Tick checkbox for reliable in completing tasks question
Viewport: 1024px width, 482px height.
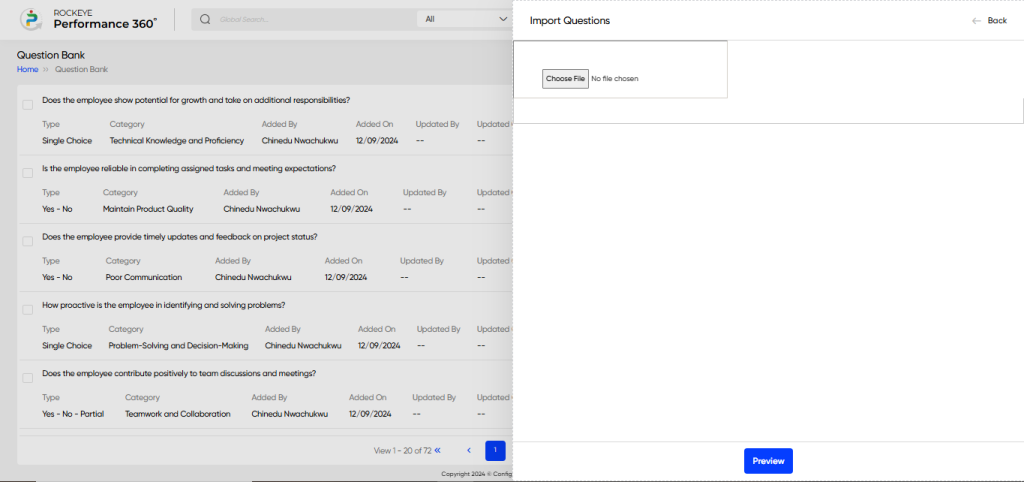tap(27, 173)
